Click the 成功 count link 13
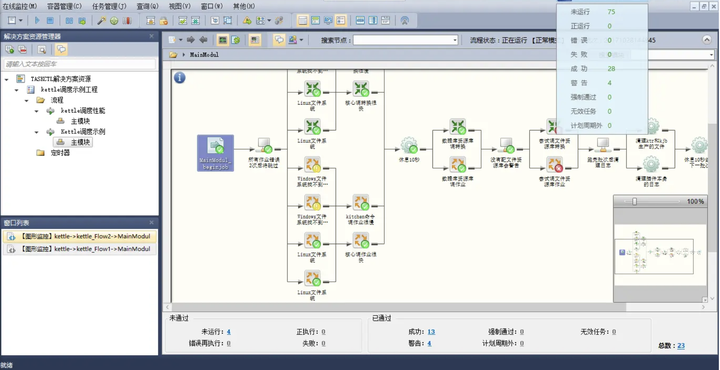The image size is (720, 370). (431, 332)
